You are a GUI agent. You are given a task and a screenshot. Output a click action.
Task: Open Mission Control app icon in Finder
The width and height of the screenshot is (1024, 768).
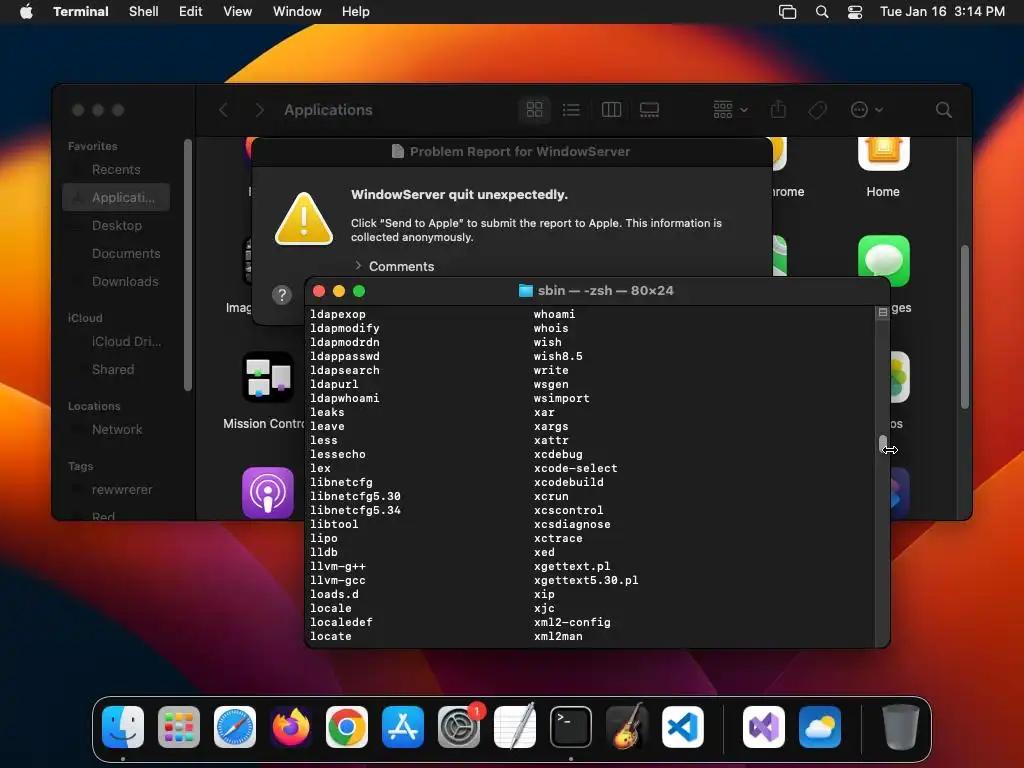268,377
